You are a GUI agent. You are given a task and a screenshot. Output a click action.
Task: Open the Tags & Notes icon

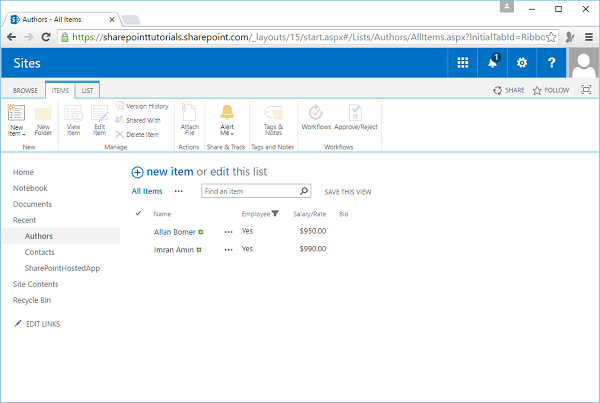pyautogui.click(x=271, y=116)
